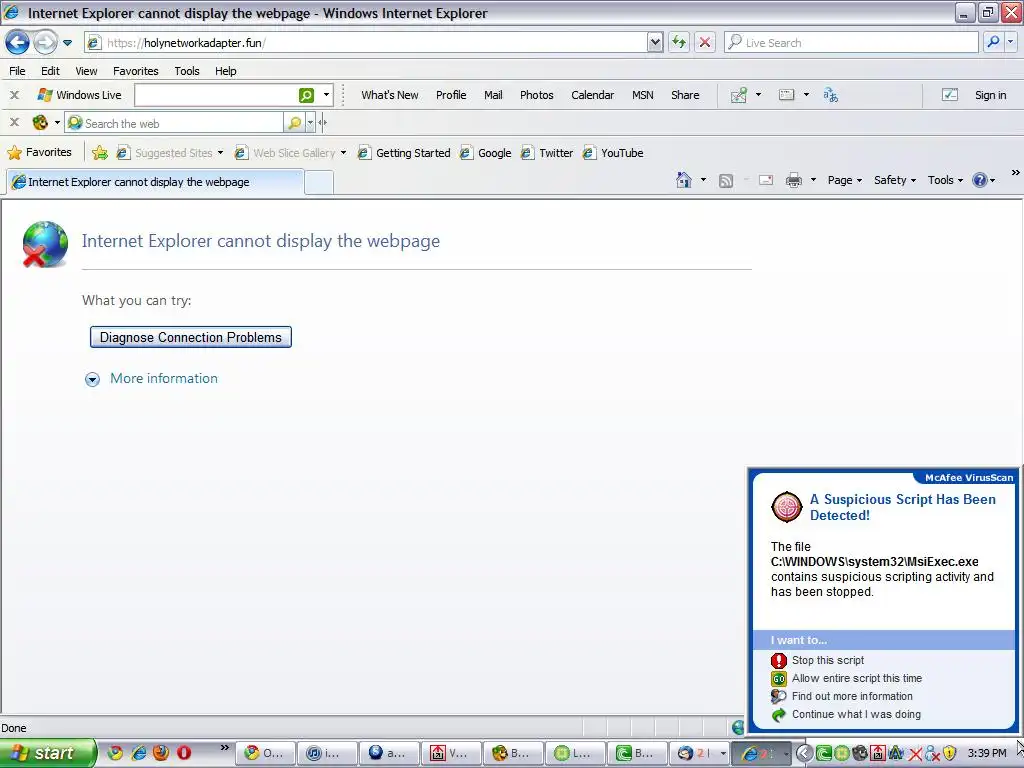Click the Windows Live translate icon
This screenshot has height=768, width=1024.
click(831, 95)
